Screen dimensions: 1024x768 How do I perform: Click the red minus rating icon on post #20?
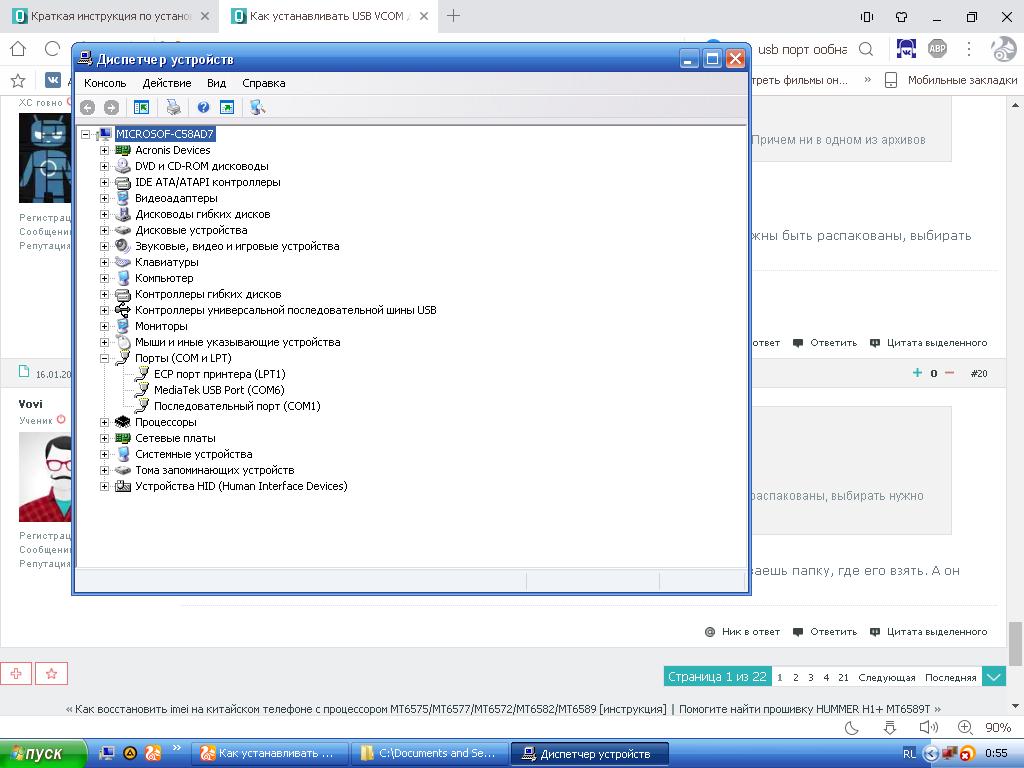949,373
